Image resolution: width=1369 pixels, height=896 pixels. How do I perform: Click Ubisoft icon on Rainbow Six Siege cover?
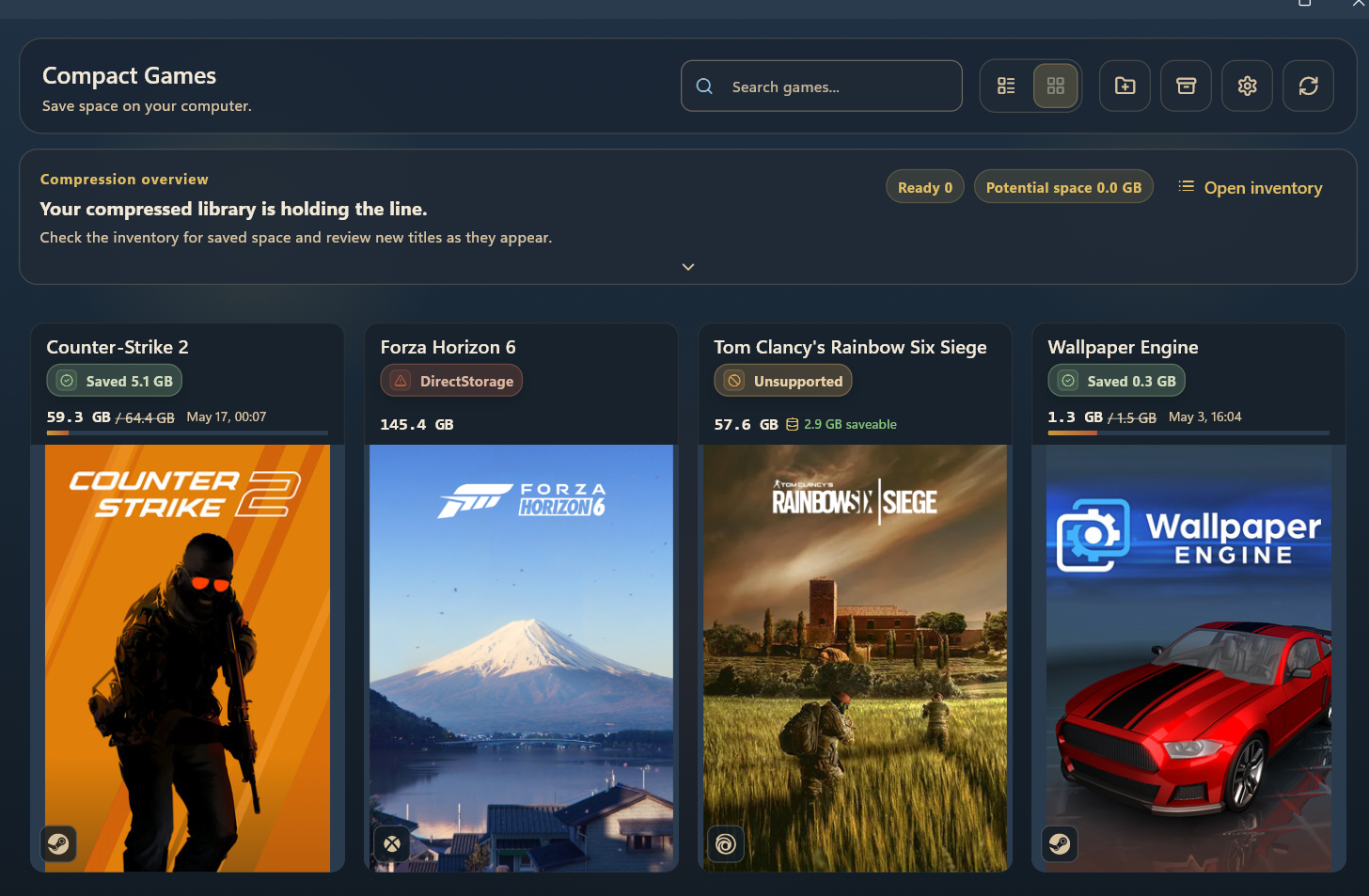click(x=726, y=843)
